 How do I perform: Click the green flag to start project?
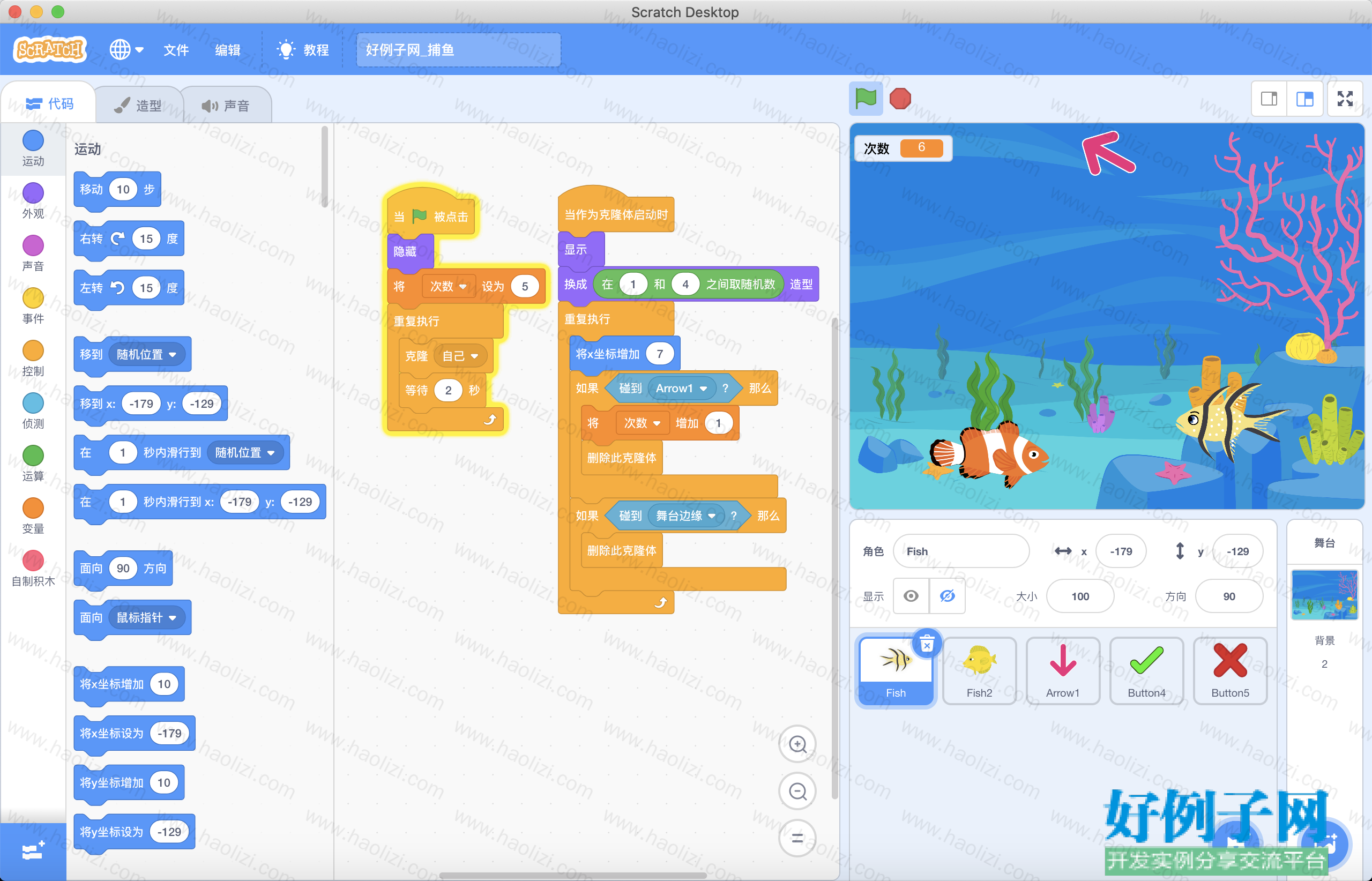pyautogui.click(x=865, y=99)
